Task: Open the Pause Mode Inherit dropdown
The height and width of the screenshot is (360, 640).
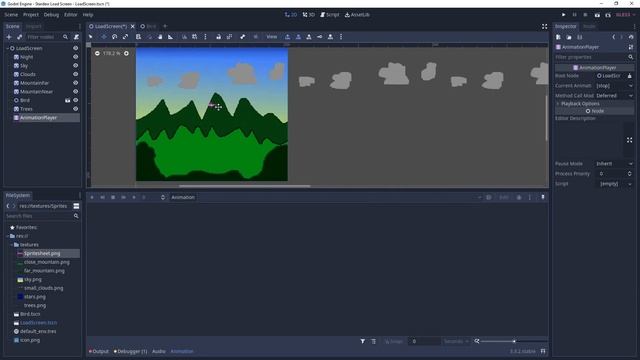Action: click(x=614, y=164)
